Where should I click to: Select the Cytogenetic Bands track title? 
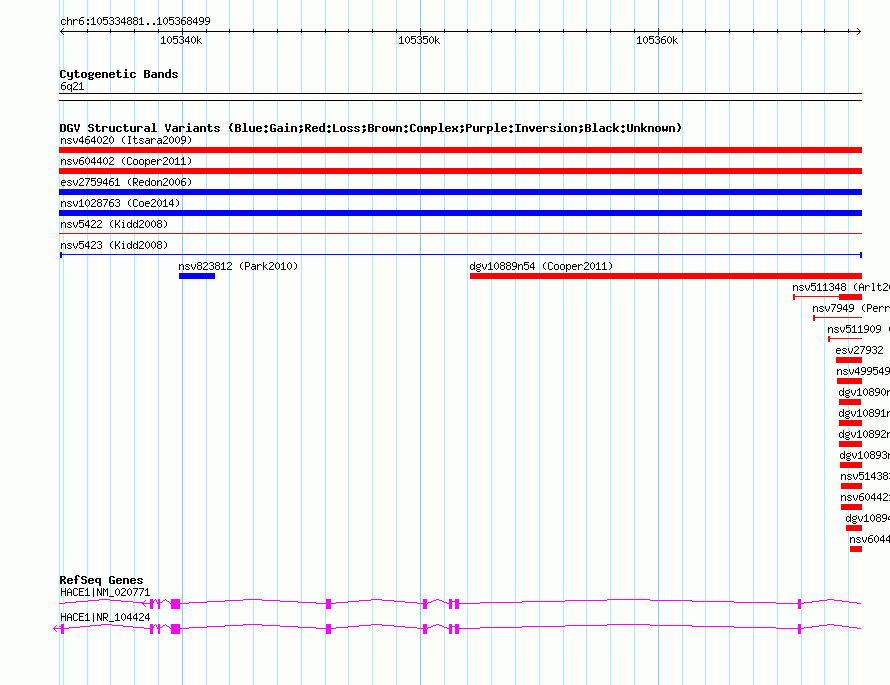119,74
